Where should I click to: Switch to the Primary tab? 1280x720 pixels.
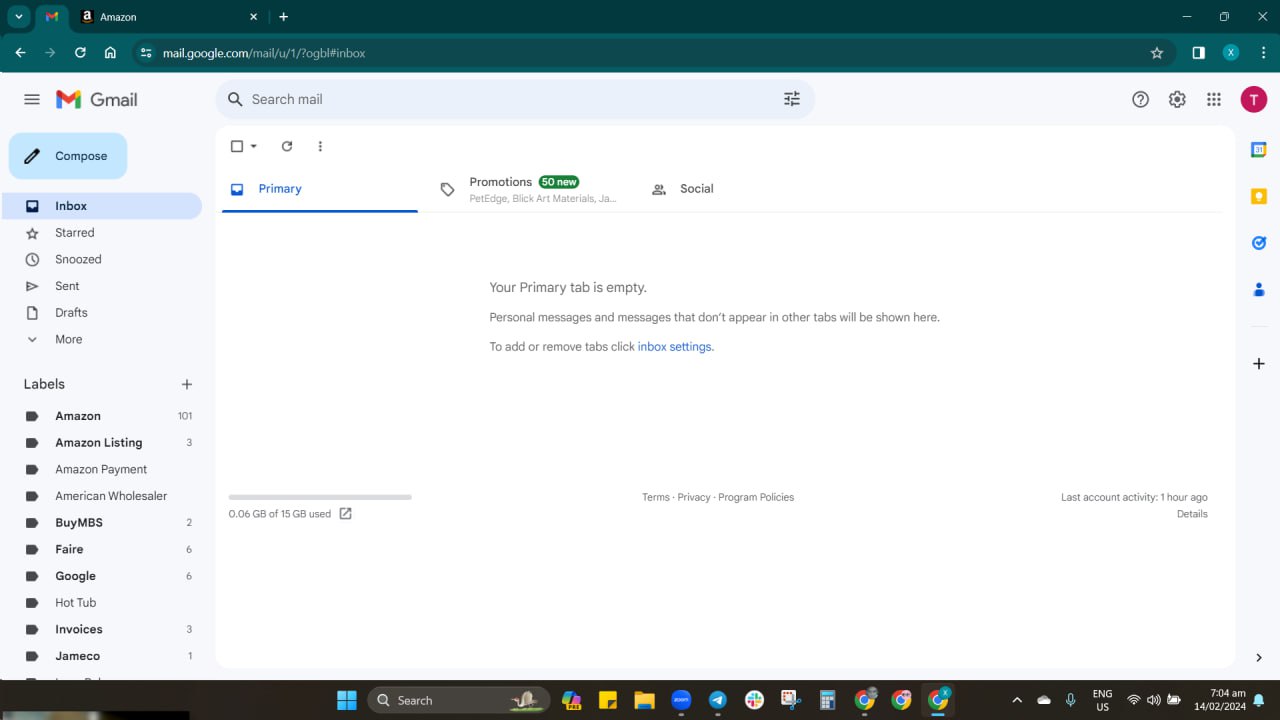[x=320, y=189]
